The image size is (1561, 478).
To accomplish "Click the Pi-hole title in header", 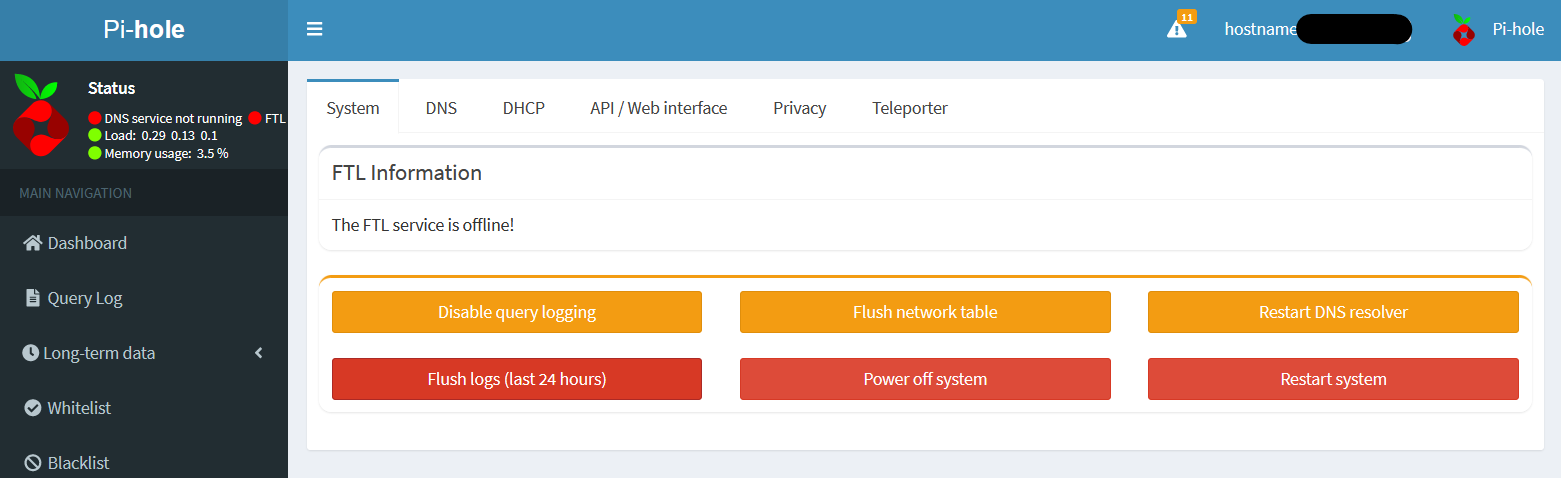I will point(144,30).
